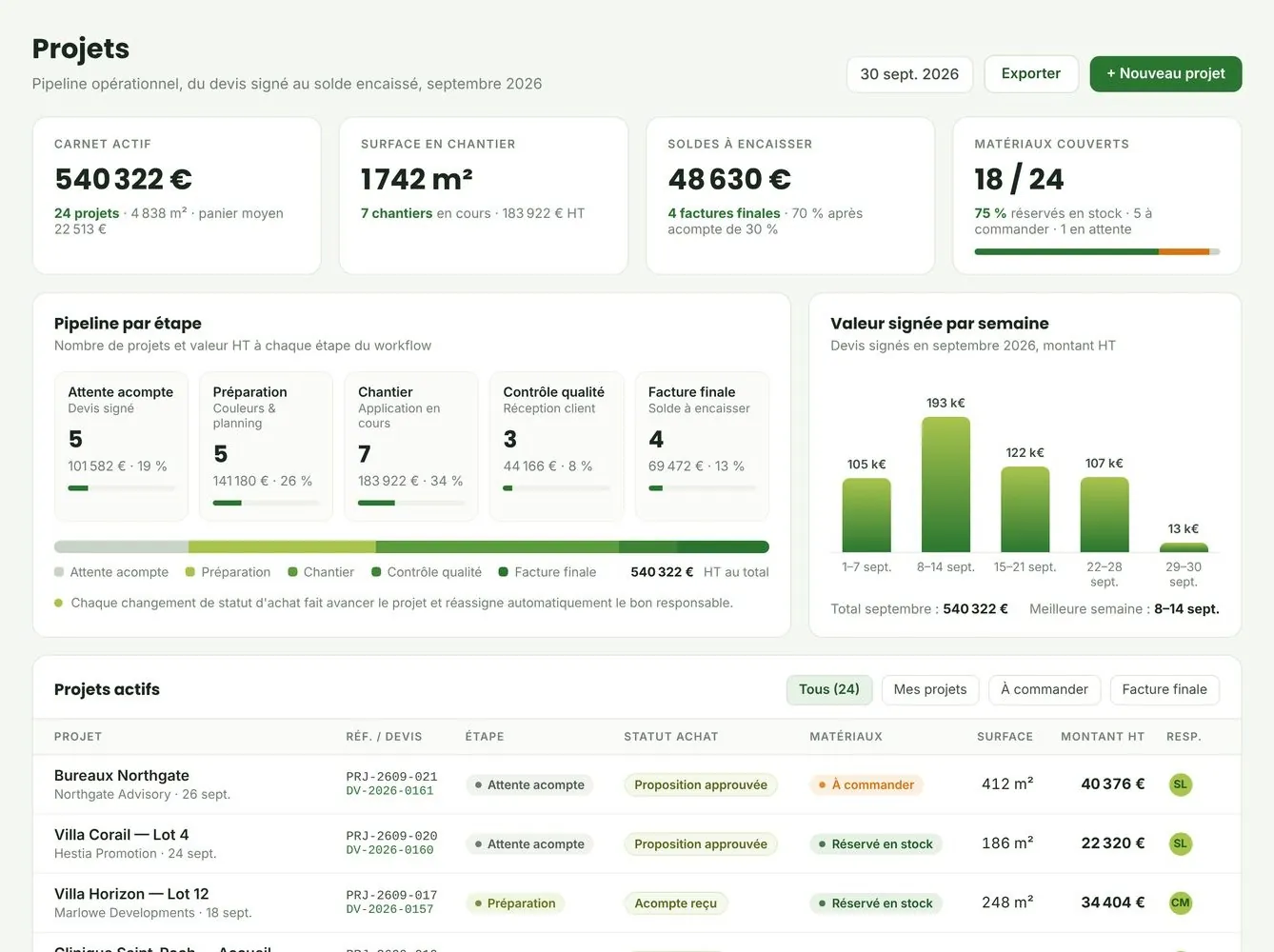Sort by the PROJET column header
Image resolution: width=1274 pixels, height=952 pixels.
(78, 737)
